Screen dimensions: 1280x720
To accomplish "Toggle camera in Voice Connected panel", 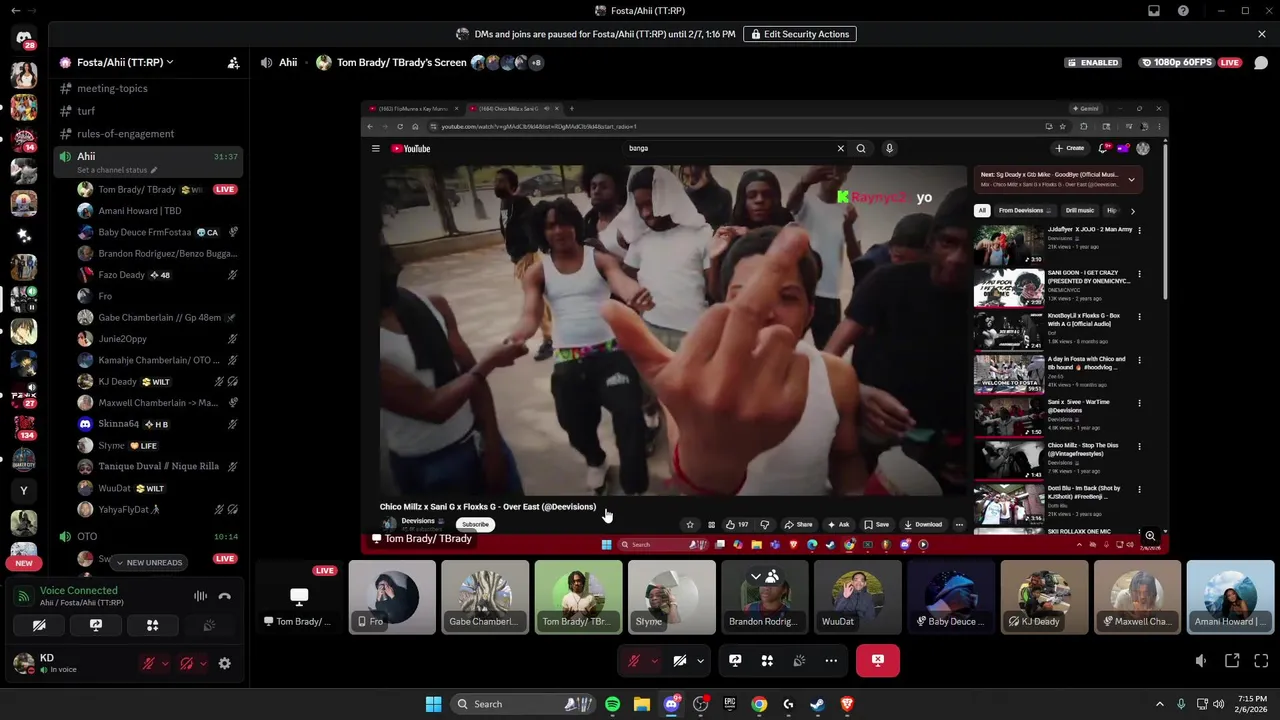I will click(39, 625).
